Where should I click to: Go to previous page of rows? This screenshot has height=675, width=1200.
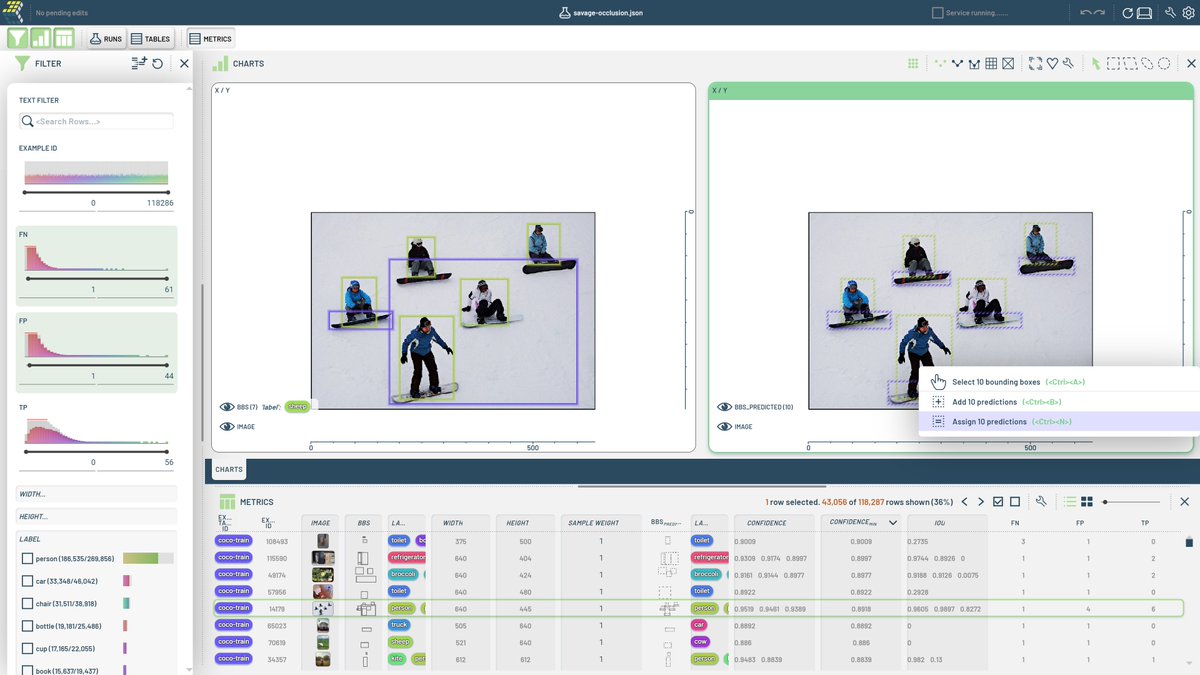(965, 502)
